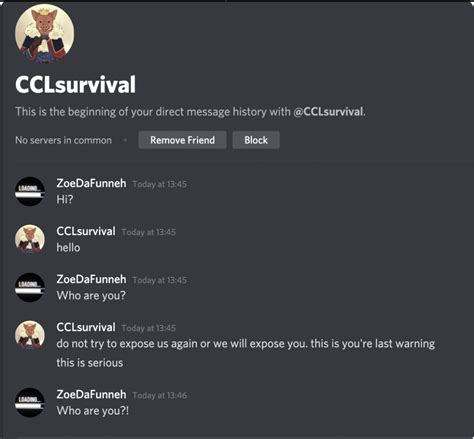Click the Remove Friend button
The image size is (474, 439).
point(182,140)
